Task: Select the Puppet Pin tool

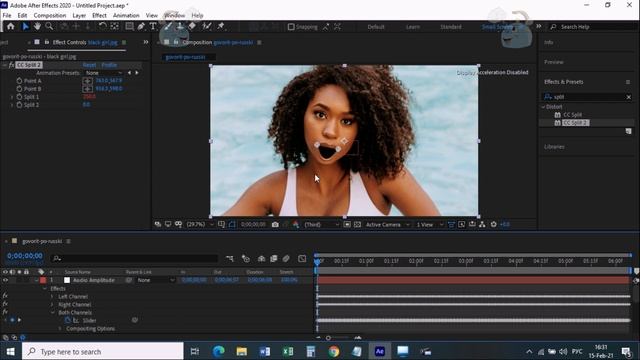Action: tap(220, 26)
